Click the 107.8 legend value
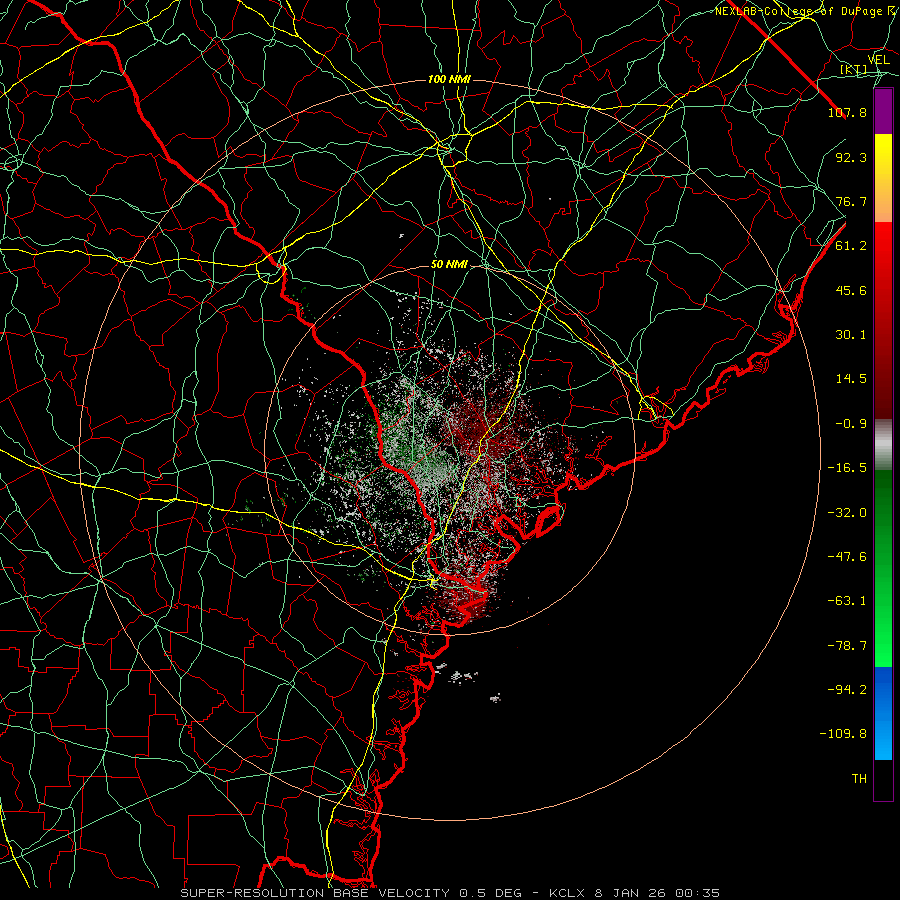The width and height of the screenshot is (900, 900). (847, 112)
